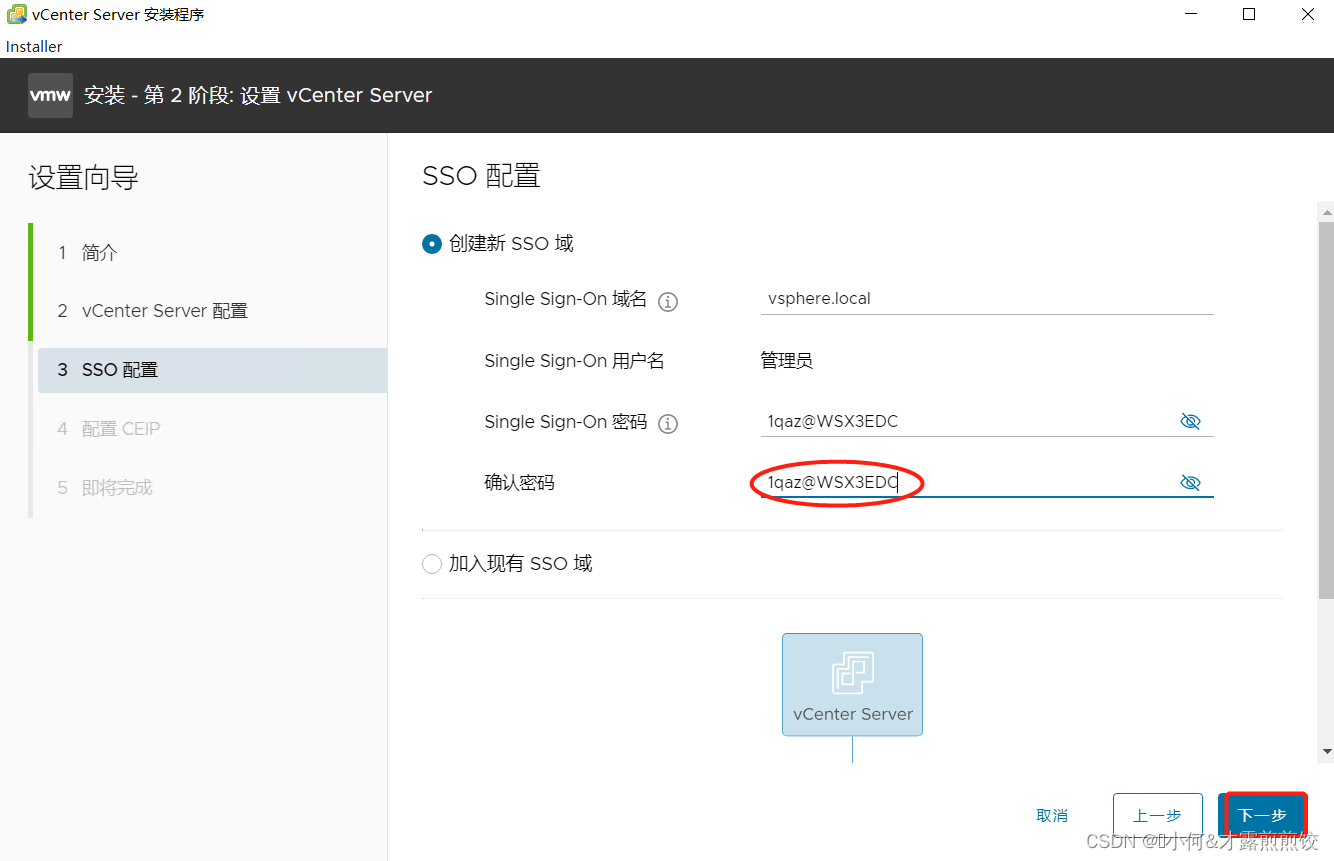Click 取消 link
1334x861 pixels.
(x=1052, y=816)
